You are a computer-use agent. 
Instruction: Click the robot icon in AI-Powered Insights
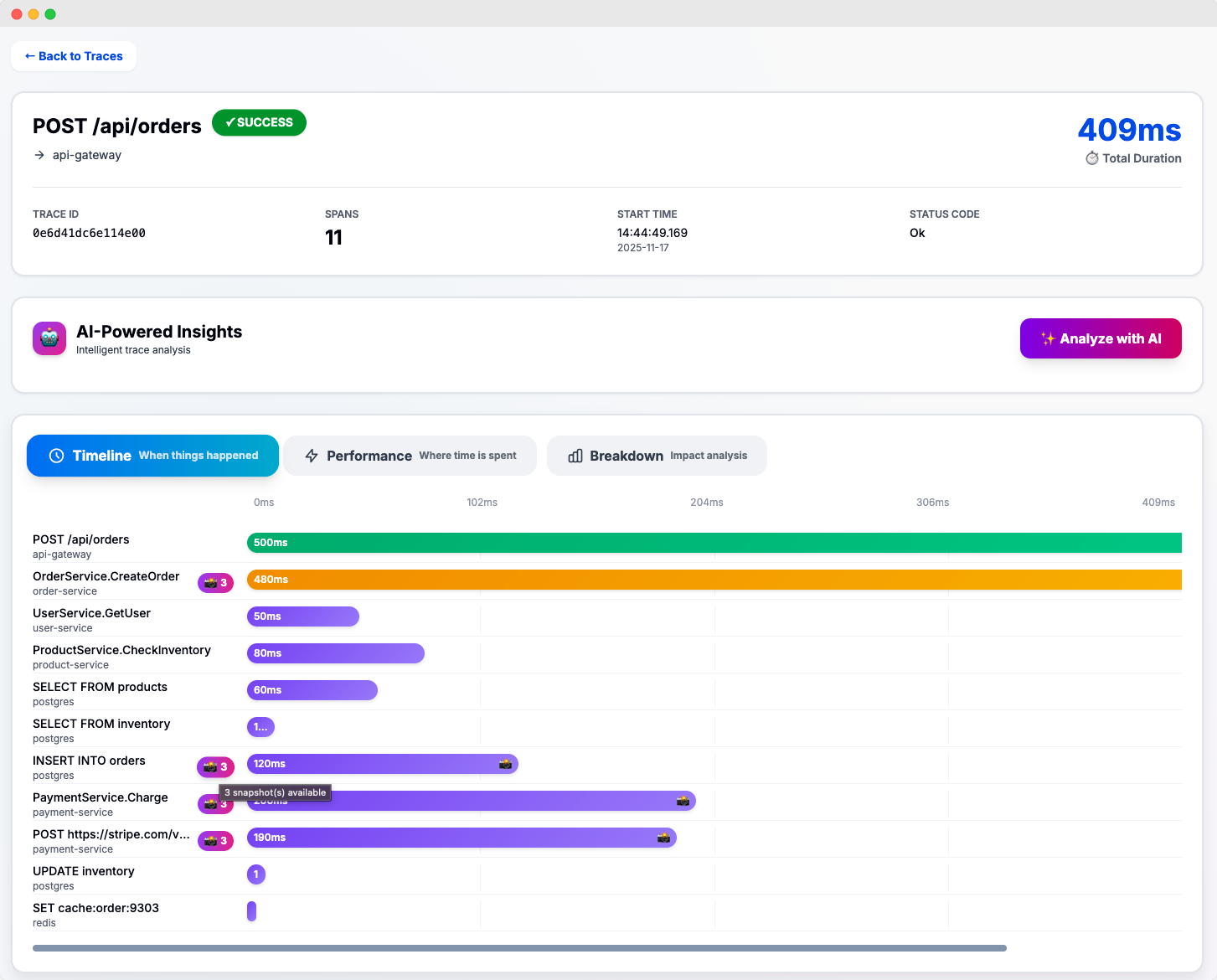point(49,338)
